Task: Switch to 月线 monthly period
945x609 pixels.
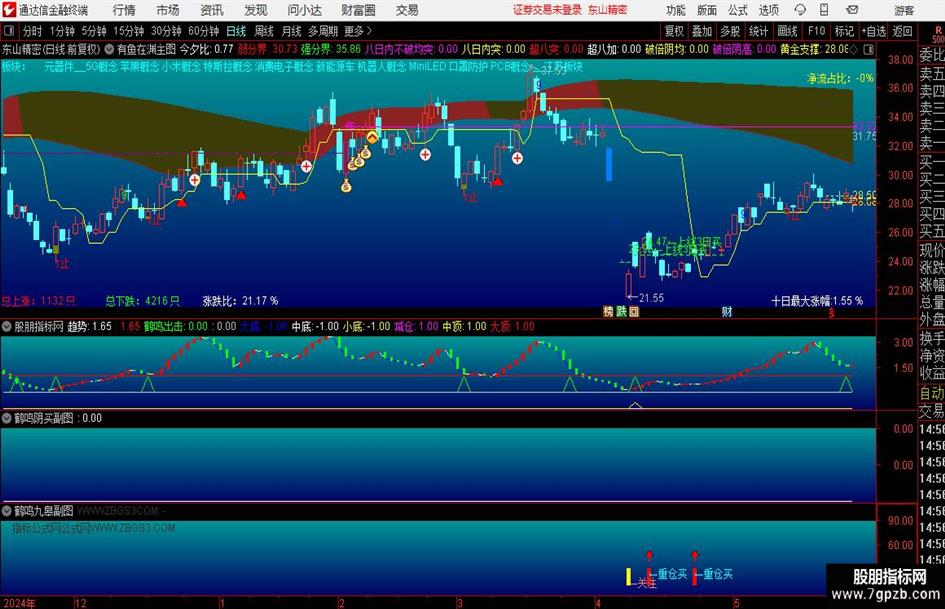Action: coord(292,31)
